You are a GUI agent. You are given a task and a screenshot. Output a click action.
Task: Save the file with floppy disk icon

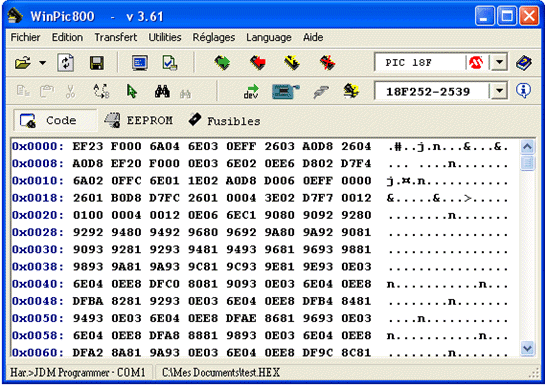click(x=97, y=63)
